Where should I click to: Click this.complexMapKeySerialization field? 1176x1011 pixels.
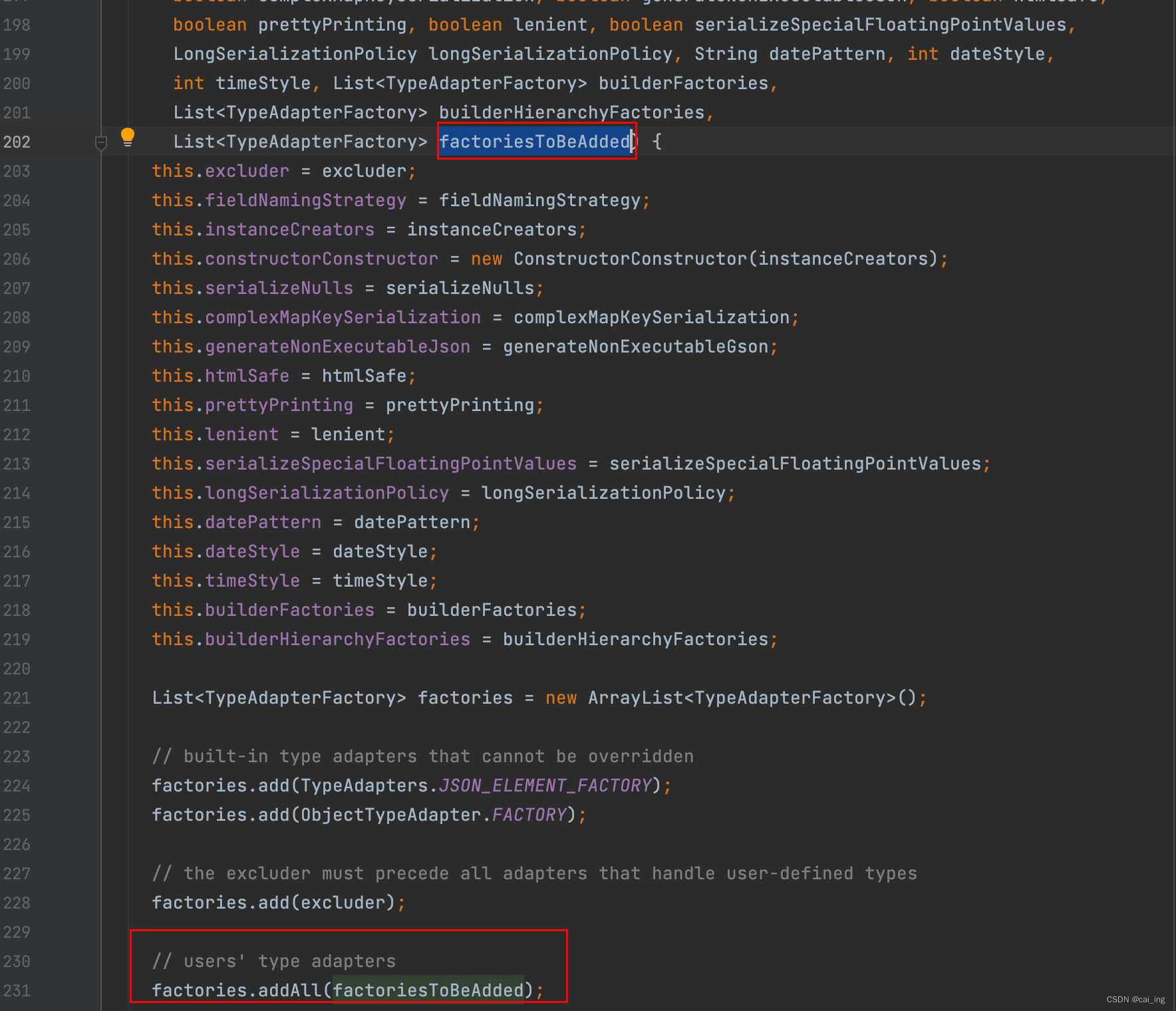pyautogui.click(x=317, y=317)
